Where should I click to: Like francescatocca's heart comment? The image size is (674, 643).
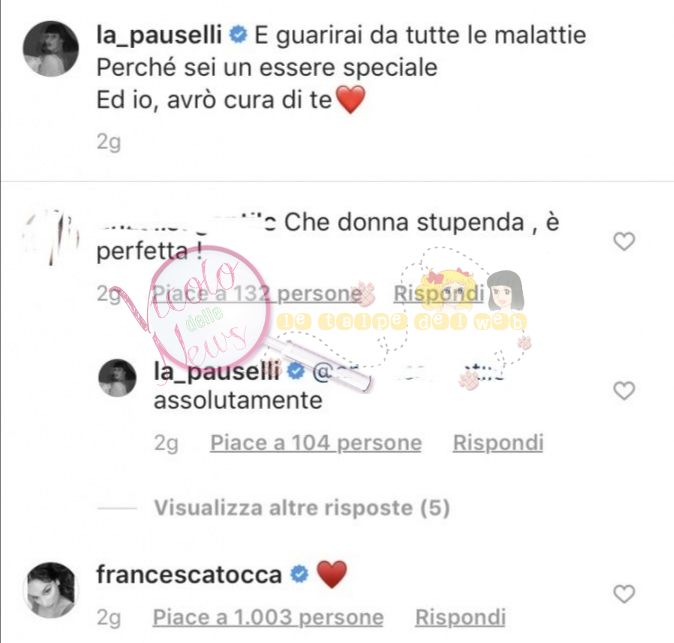coord(624,594)
